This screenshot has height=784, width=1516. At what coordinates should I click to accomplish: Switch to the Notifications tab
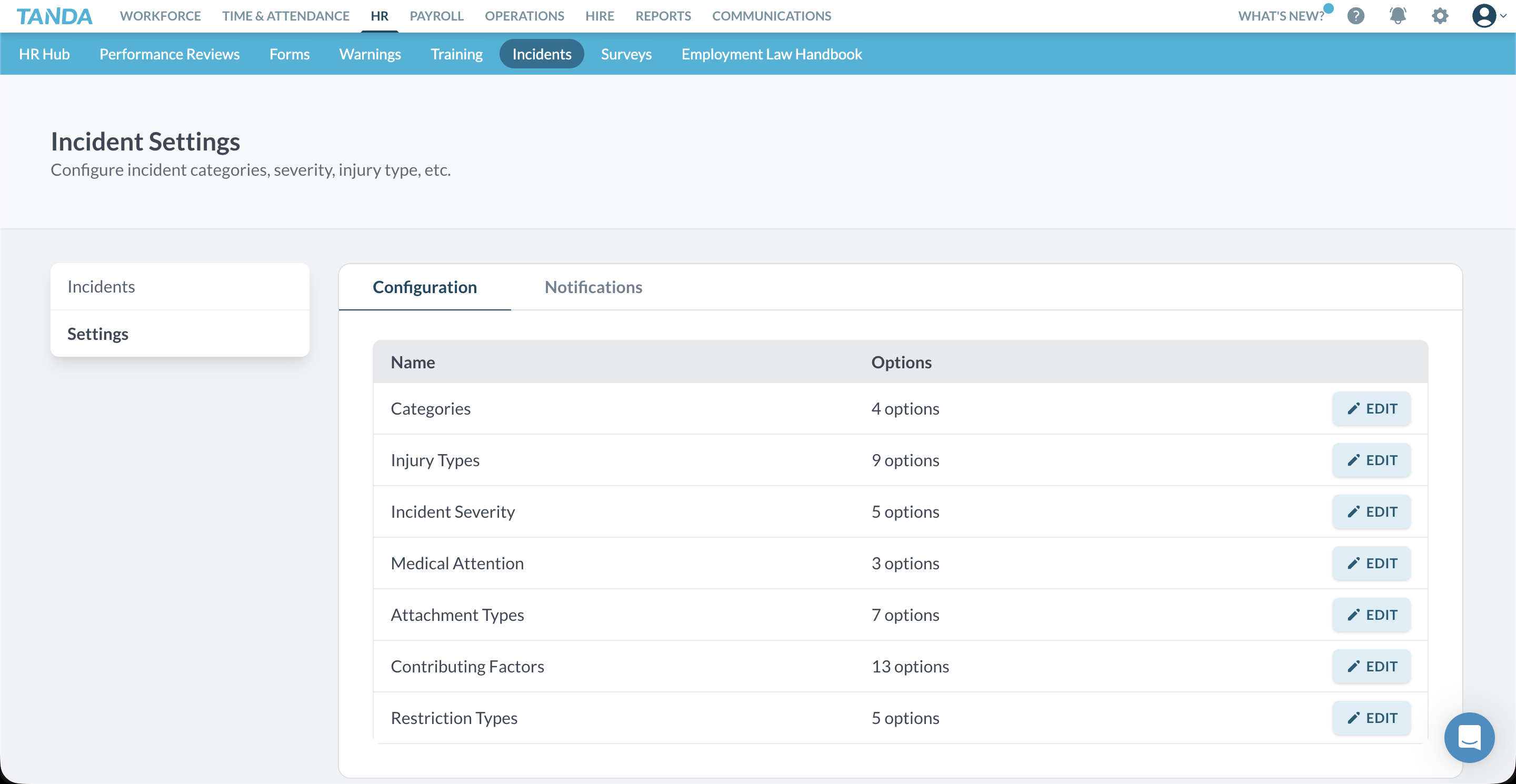pyautogui.click(x=593, y=287)
